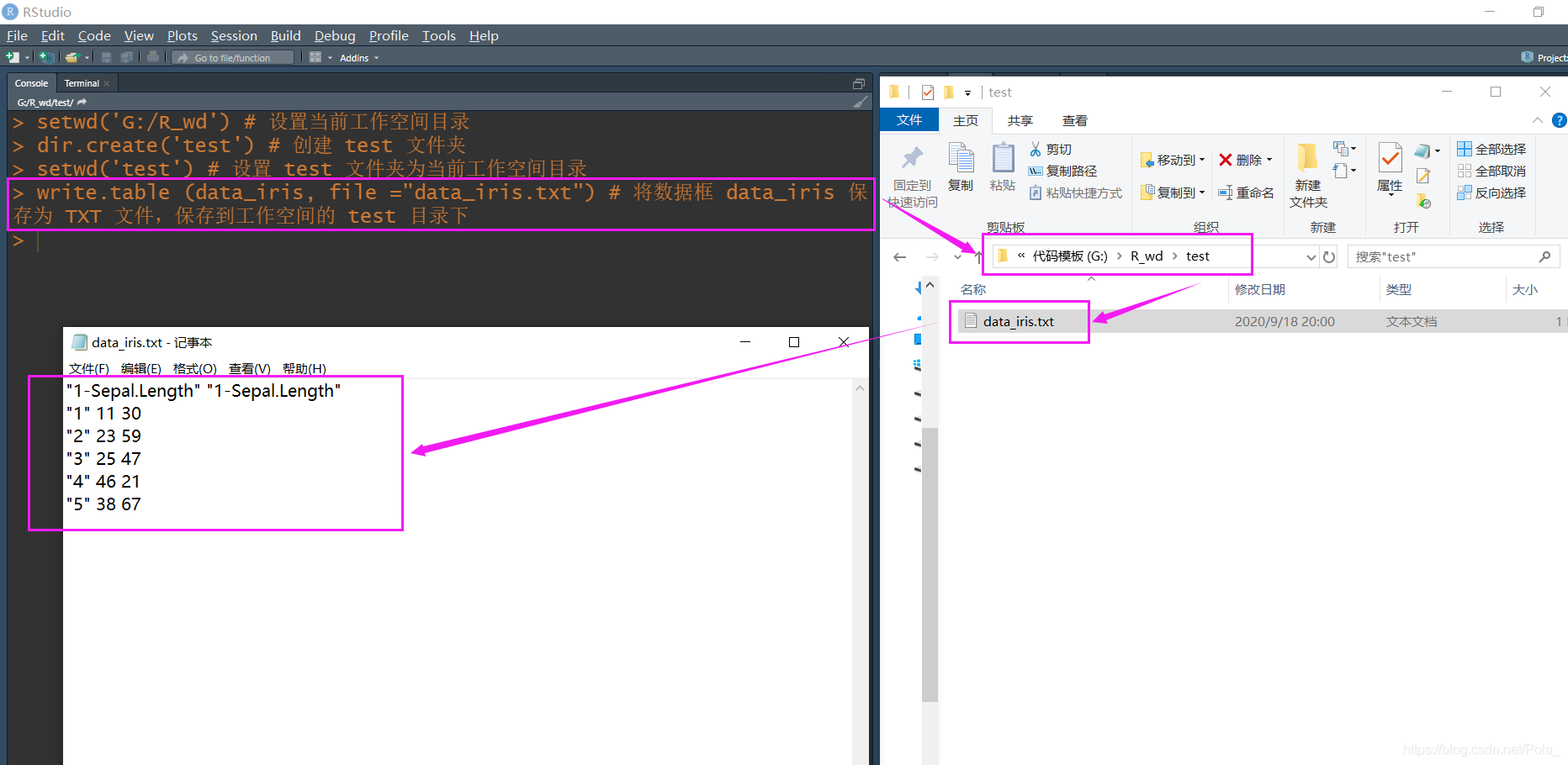Open the RStudio Edit menu

52,35
